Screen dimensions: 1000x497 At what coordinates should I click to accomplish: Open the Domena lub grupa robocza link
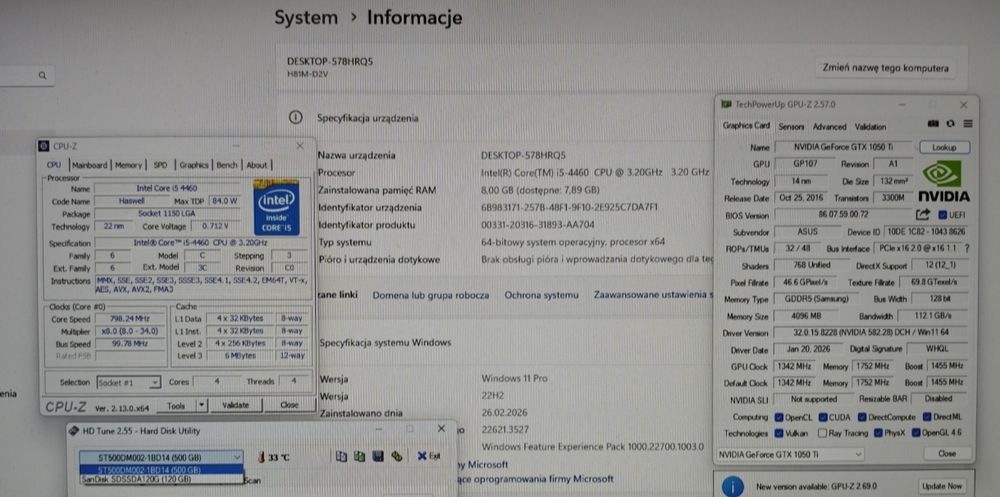430,295
